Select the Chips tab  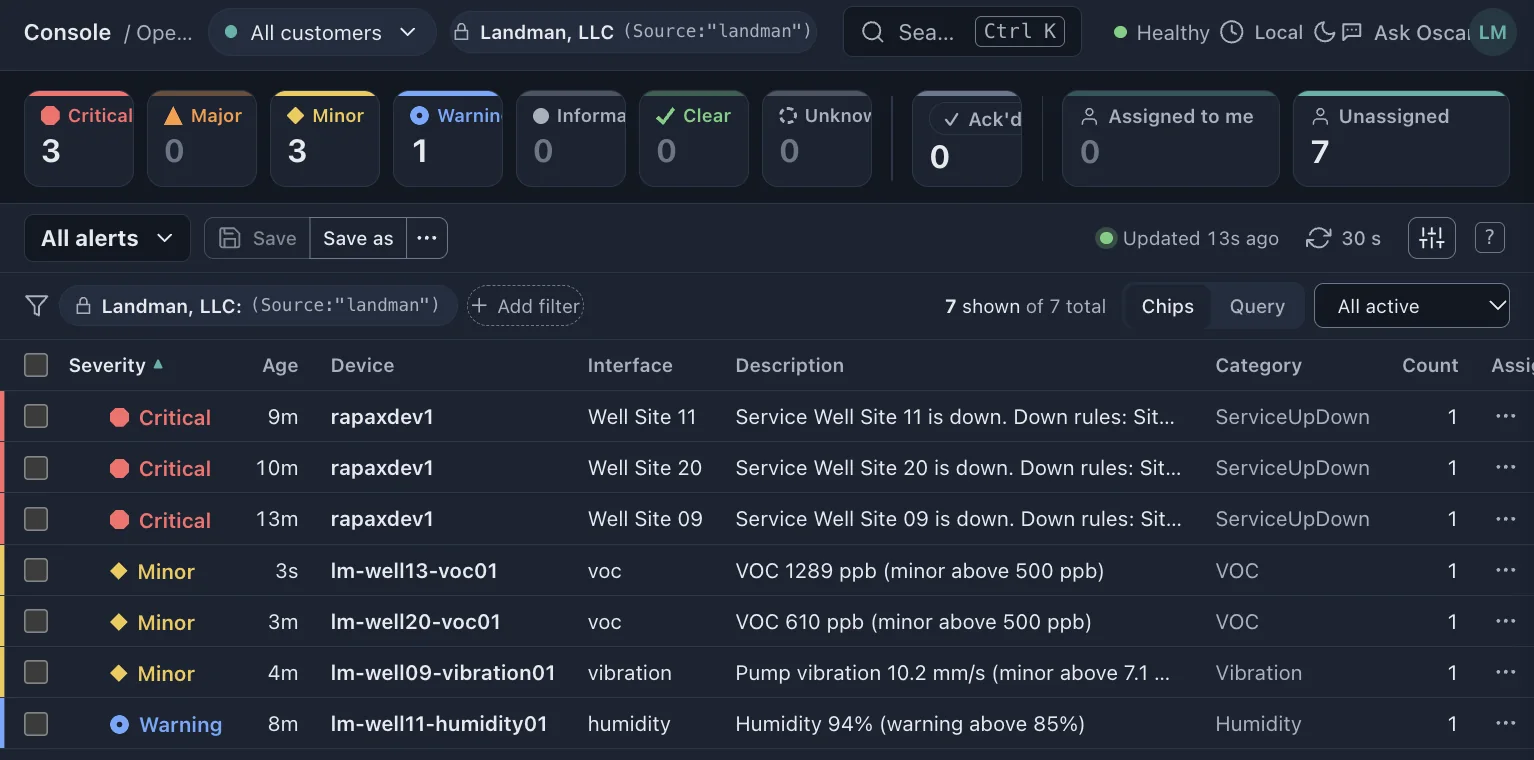click(x=1167, y=306)
